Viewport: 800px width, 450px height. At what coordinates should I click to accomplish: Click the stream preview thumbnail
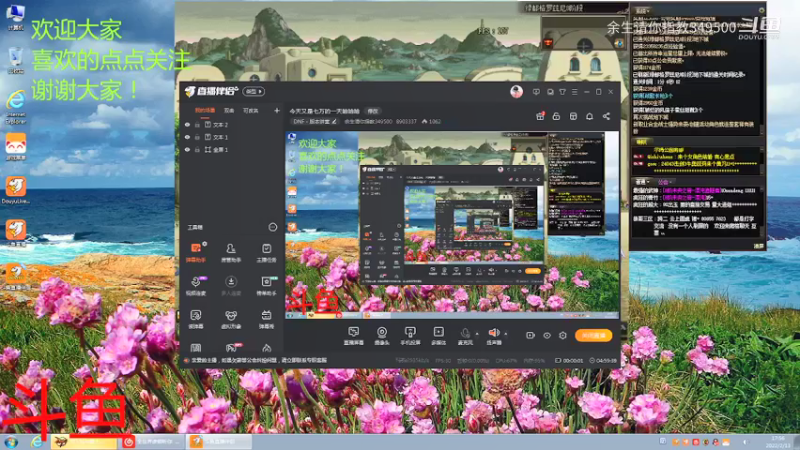pyautogui.click(x=452, y=225)
